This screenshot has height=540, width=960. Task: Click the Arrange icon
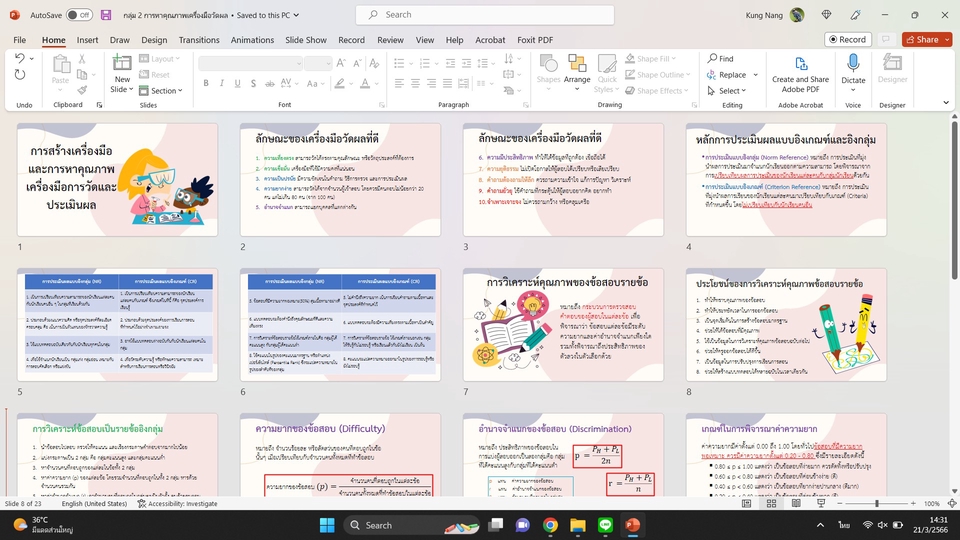pos(577,64)
